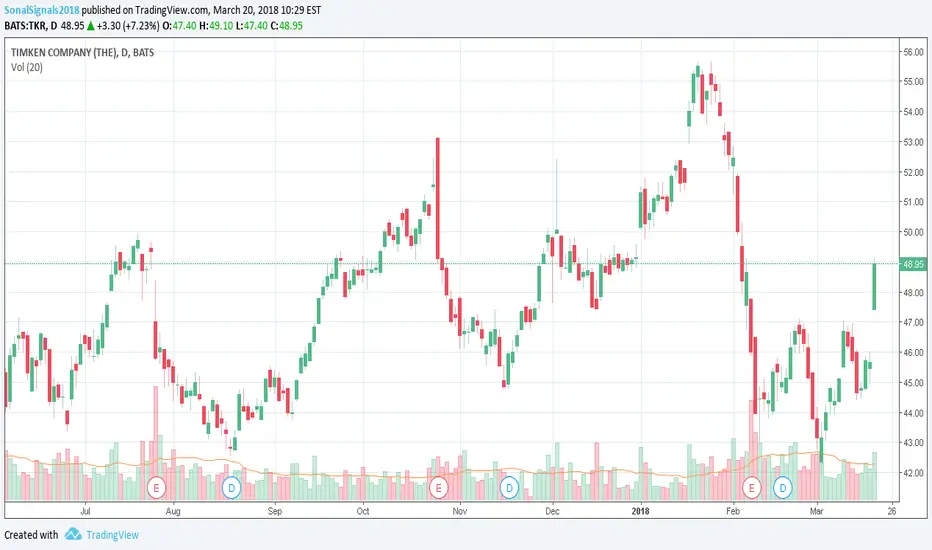This screenshot has height=550, width=932.
Task: Click the H:49.10 high value
Action: 216,26
